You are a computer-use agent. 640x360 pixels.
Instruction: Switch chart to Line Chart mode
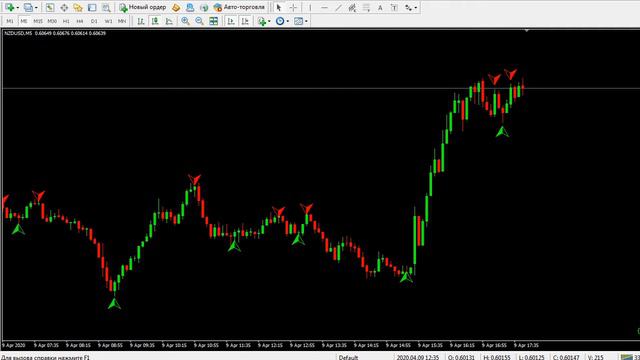169,21
